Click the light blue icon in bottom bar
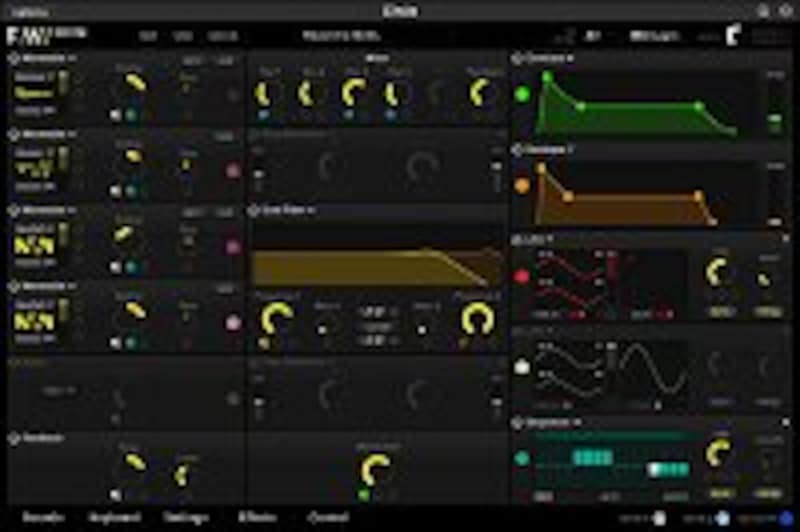800x532 pixels. coord(722,518)
